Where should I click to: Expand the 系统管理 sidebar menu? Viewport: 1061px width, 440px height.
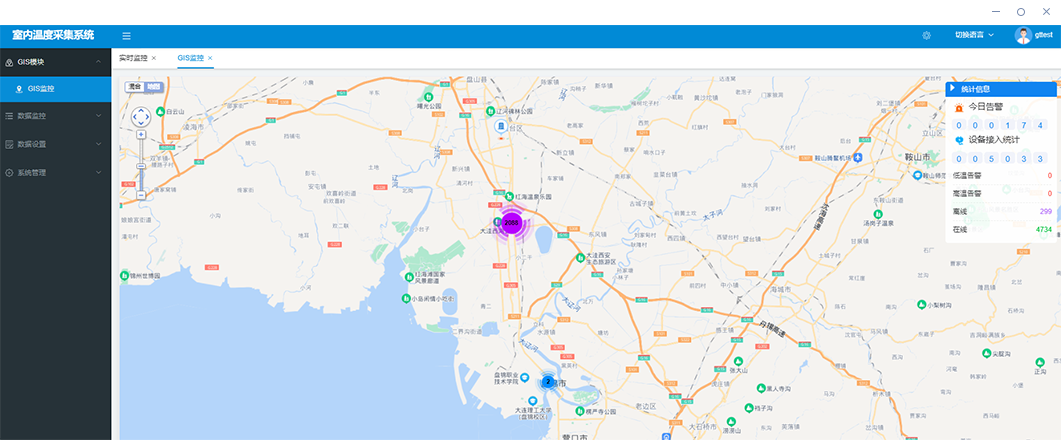(x=55, y=173)
